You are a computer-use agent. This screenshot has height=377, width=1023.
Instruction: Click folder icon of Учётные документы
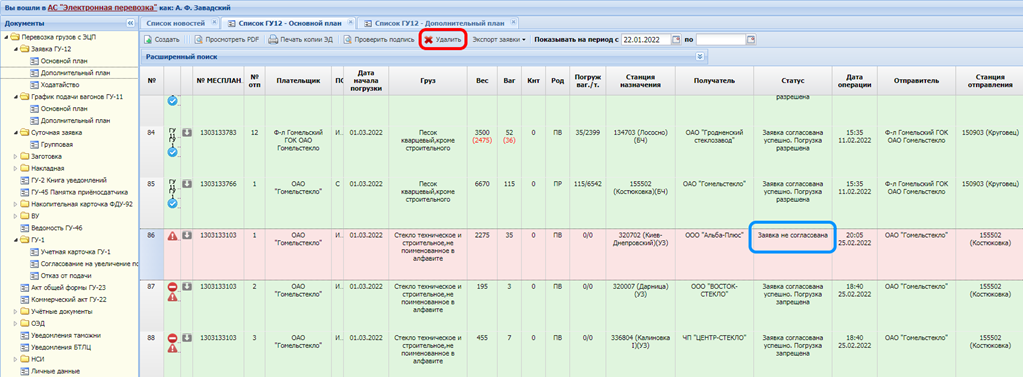[x=25, y=311]
